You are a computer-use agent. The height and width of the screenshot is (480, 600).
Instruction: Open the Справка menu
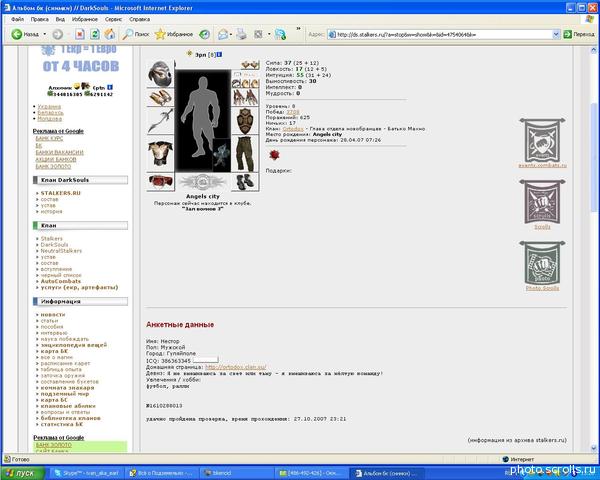point(139,19)
